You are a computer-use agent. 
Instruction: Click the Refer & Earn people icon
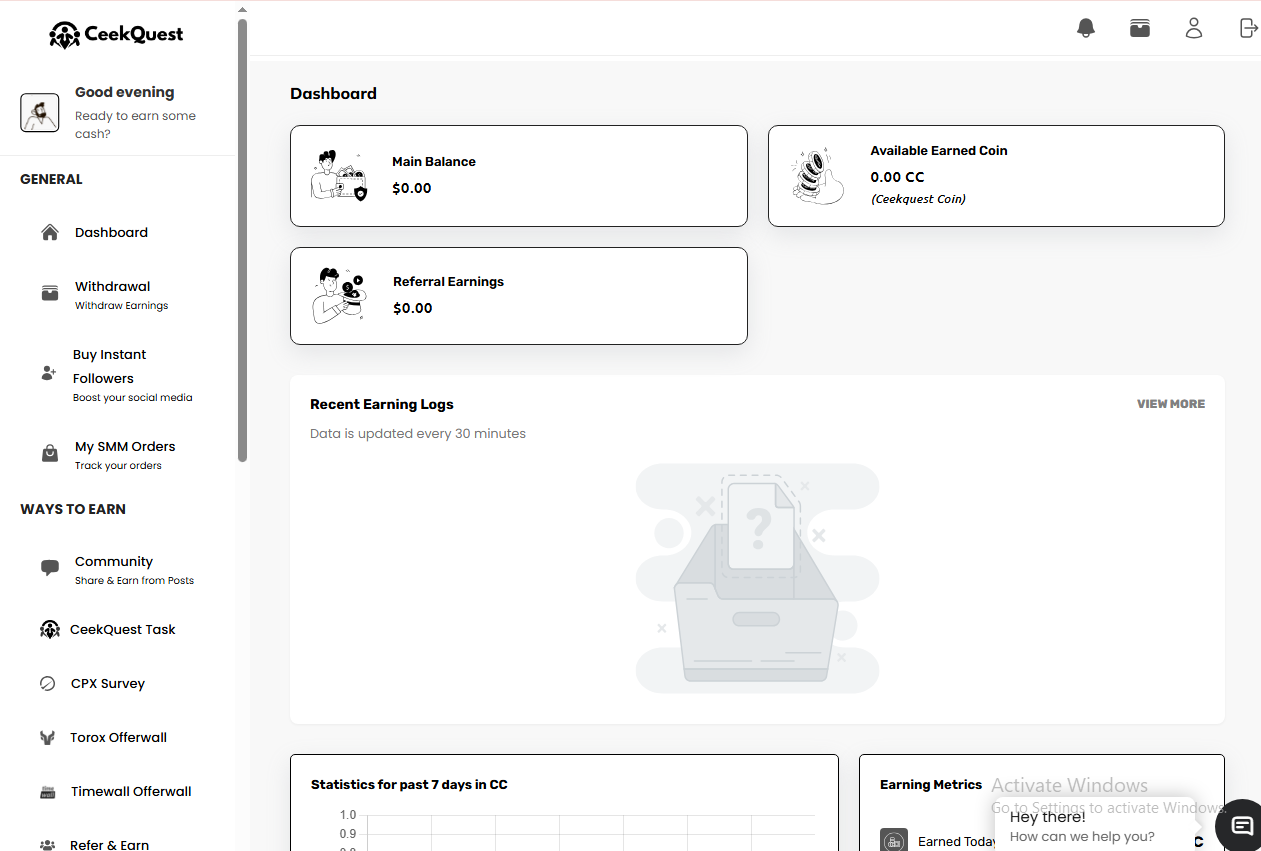47,845
